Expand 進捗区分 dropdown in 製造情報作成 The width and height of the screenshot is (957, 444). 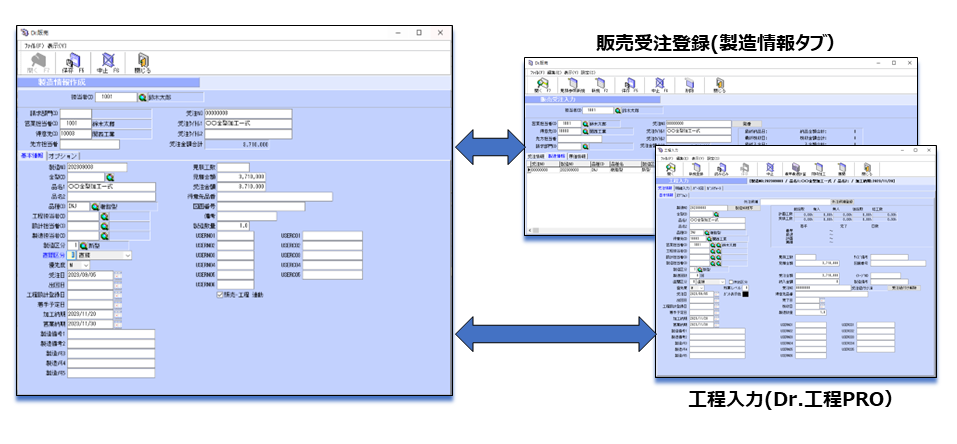128,255
